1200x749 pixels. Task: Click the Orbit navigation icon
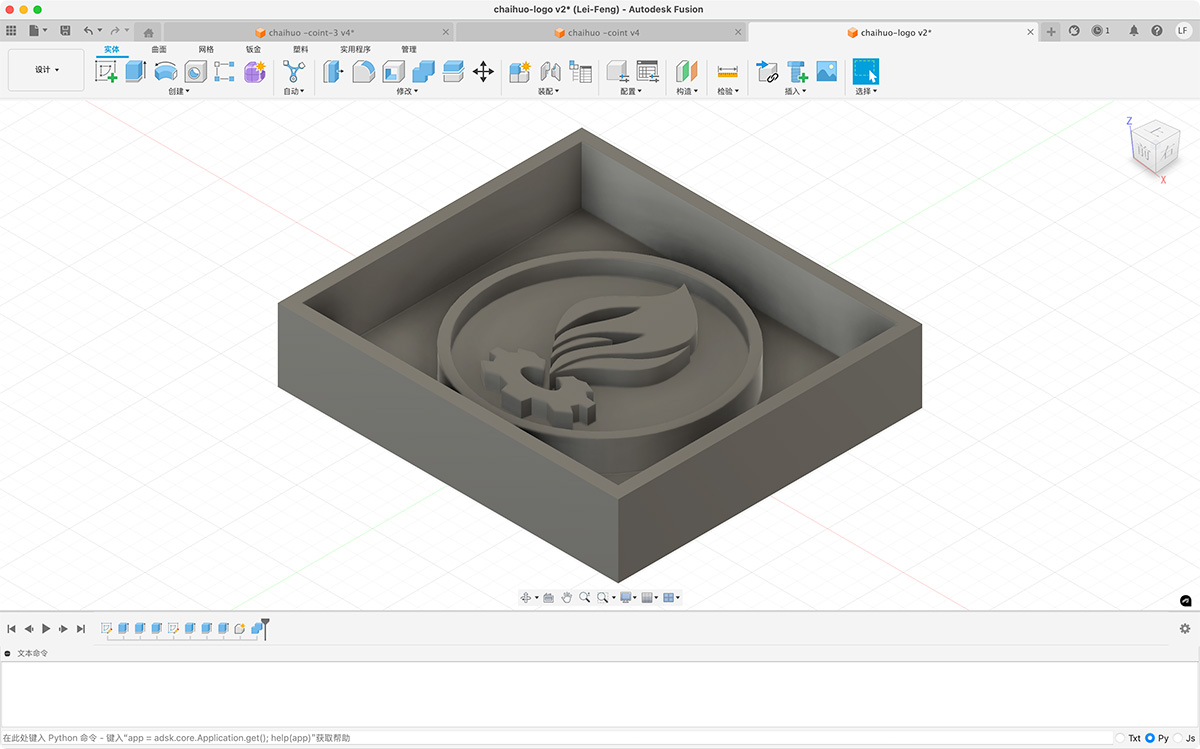pyautogui.click(x=525, y=597)
